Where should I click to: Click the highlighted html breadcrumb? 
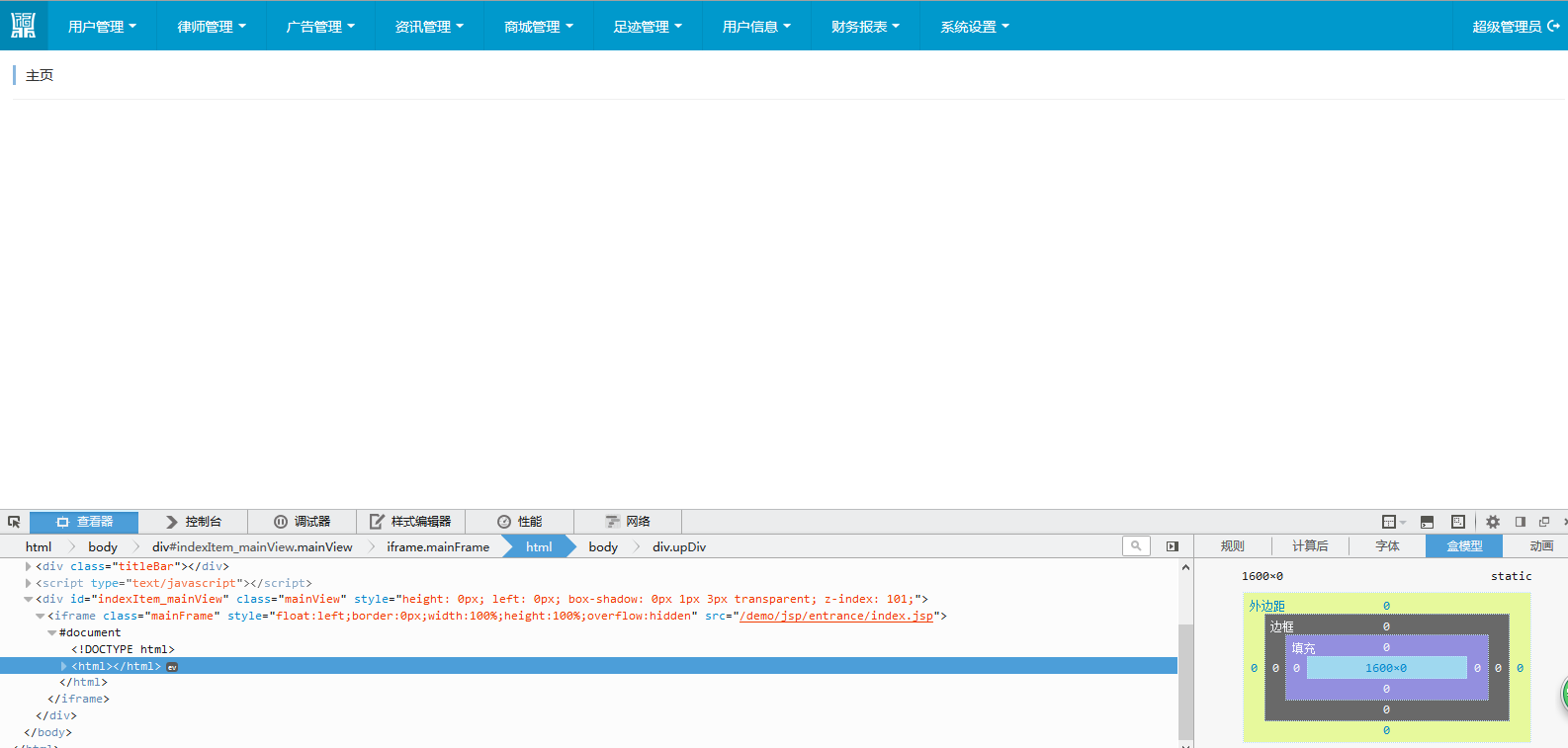point(539,546)
